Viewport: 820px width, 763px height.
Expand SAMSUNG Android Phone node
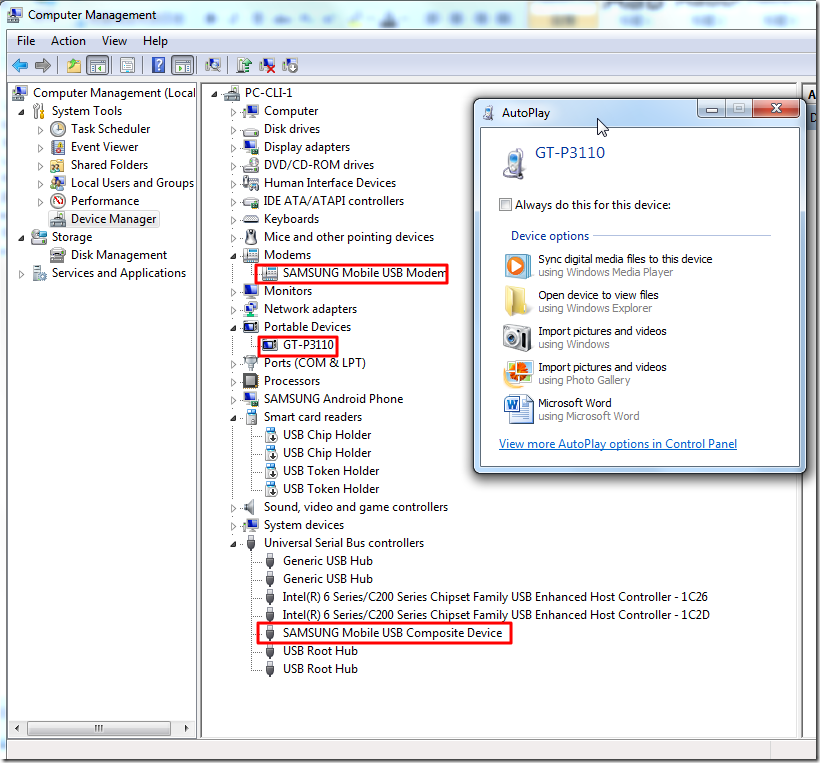point(233,400)
